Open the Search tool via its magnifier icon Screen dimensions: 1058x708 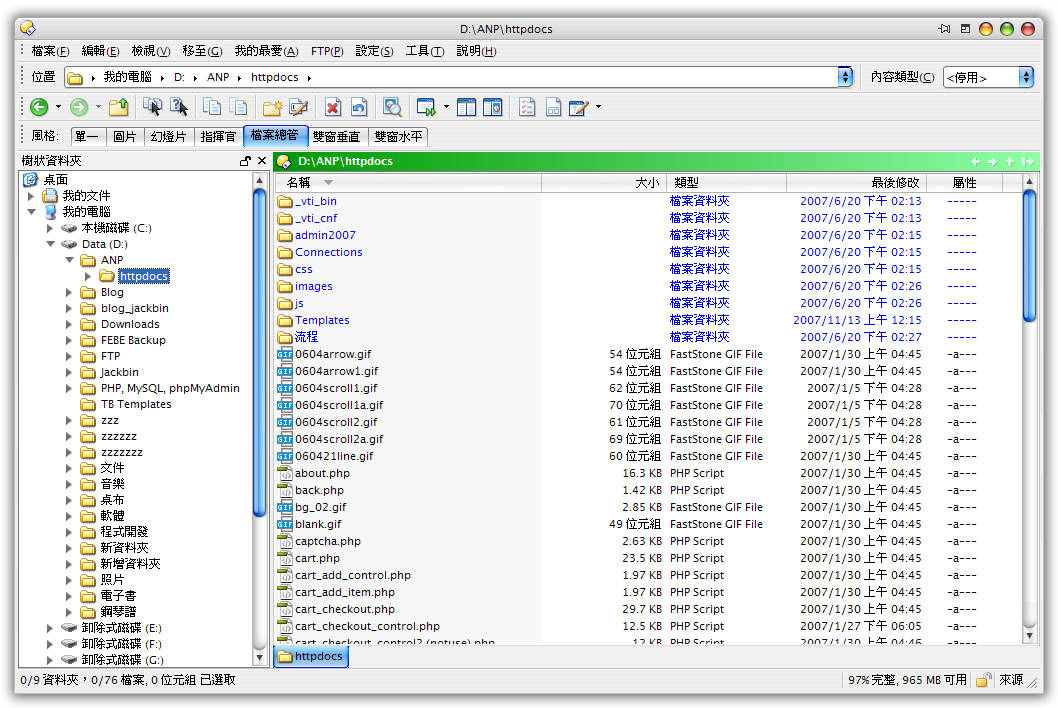pyautogui.click(x=394, y=107)
